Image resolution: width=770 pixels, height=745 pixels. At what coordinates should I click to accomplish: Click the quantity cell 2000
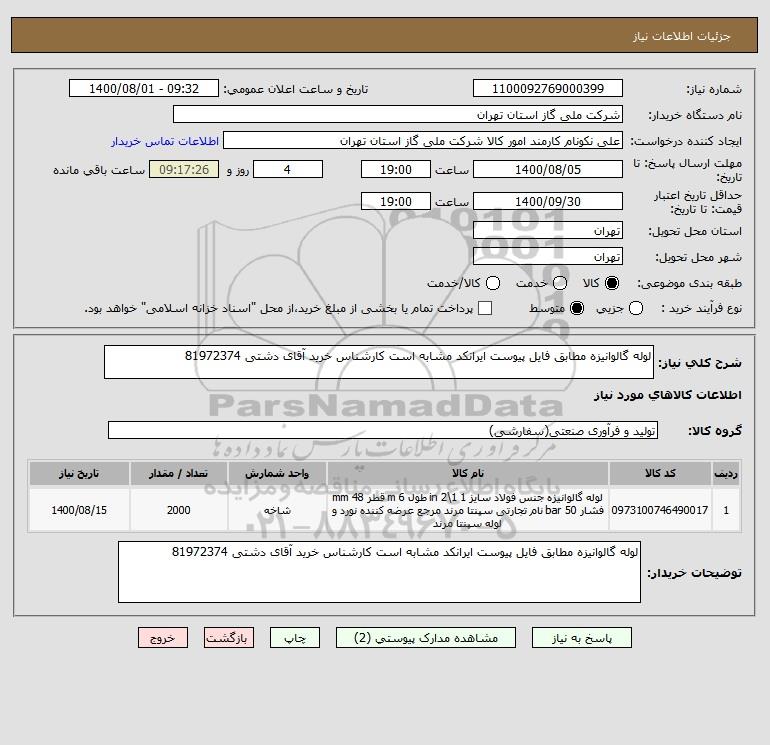[x=179, y=510]
